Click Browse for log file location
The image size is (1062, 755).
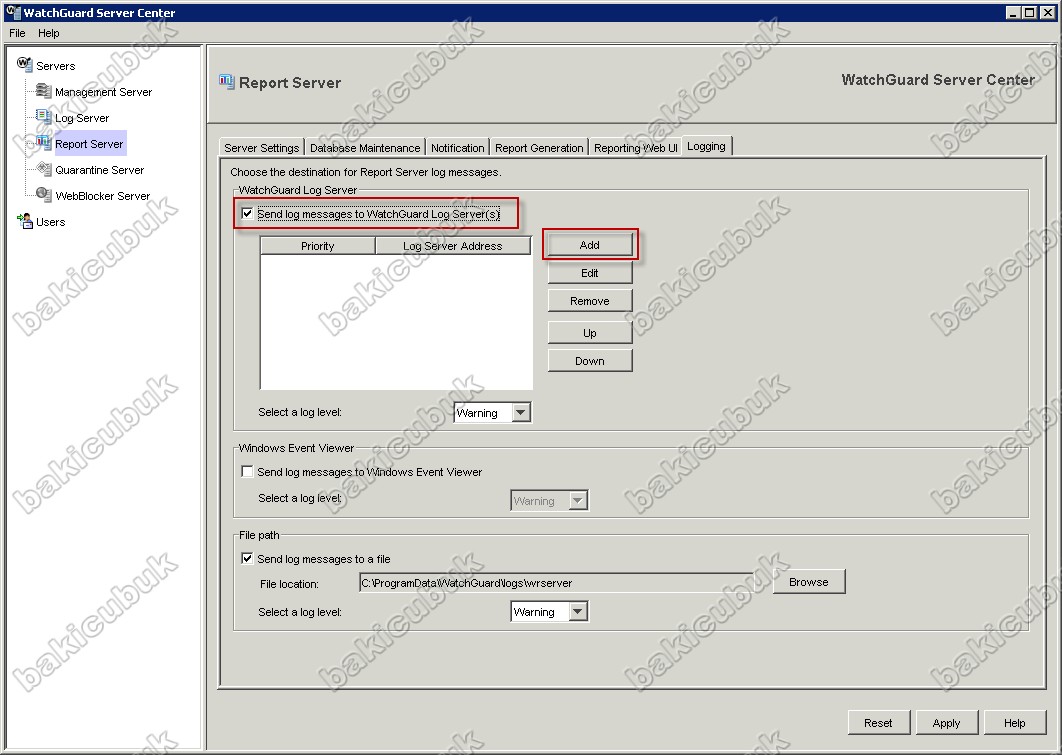(x=809, y=582)
